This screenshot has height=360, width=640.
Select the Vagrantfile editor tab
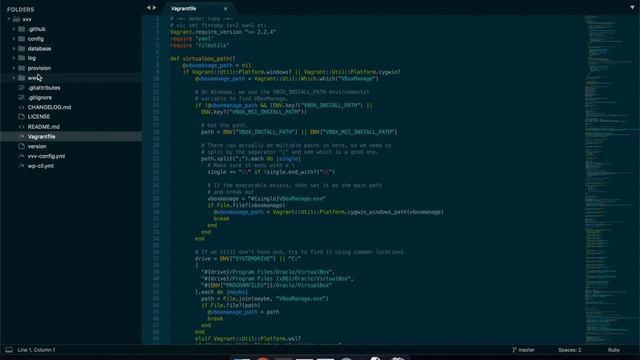(x=200, y=9)
